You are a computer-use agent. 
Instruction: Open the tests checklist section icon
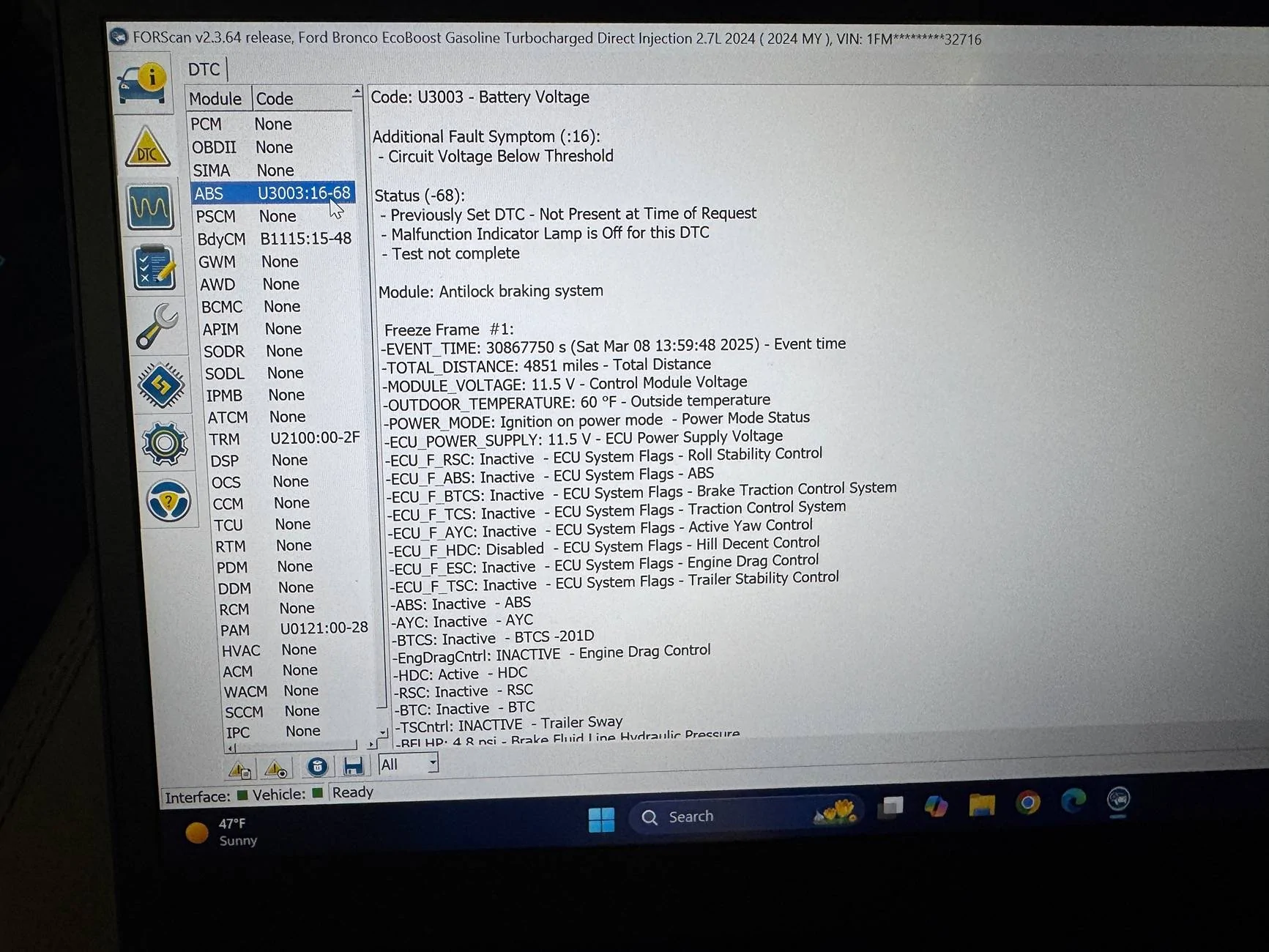(155, 267)
